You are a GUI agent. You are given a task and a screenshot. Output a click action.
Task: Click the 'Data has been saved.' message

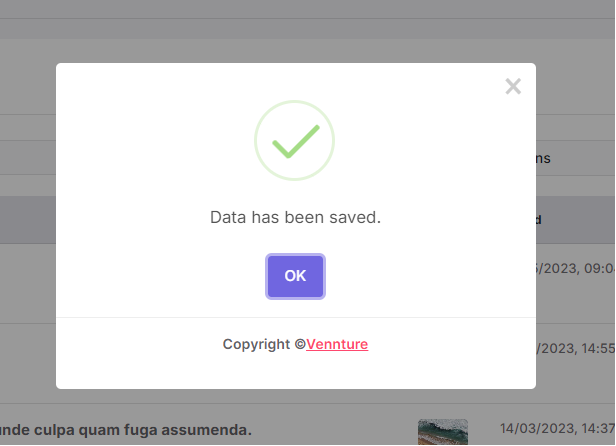[295, 217]
